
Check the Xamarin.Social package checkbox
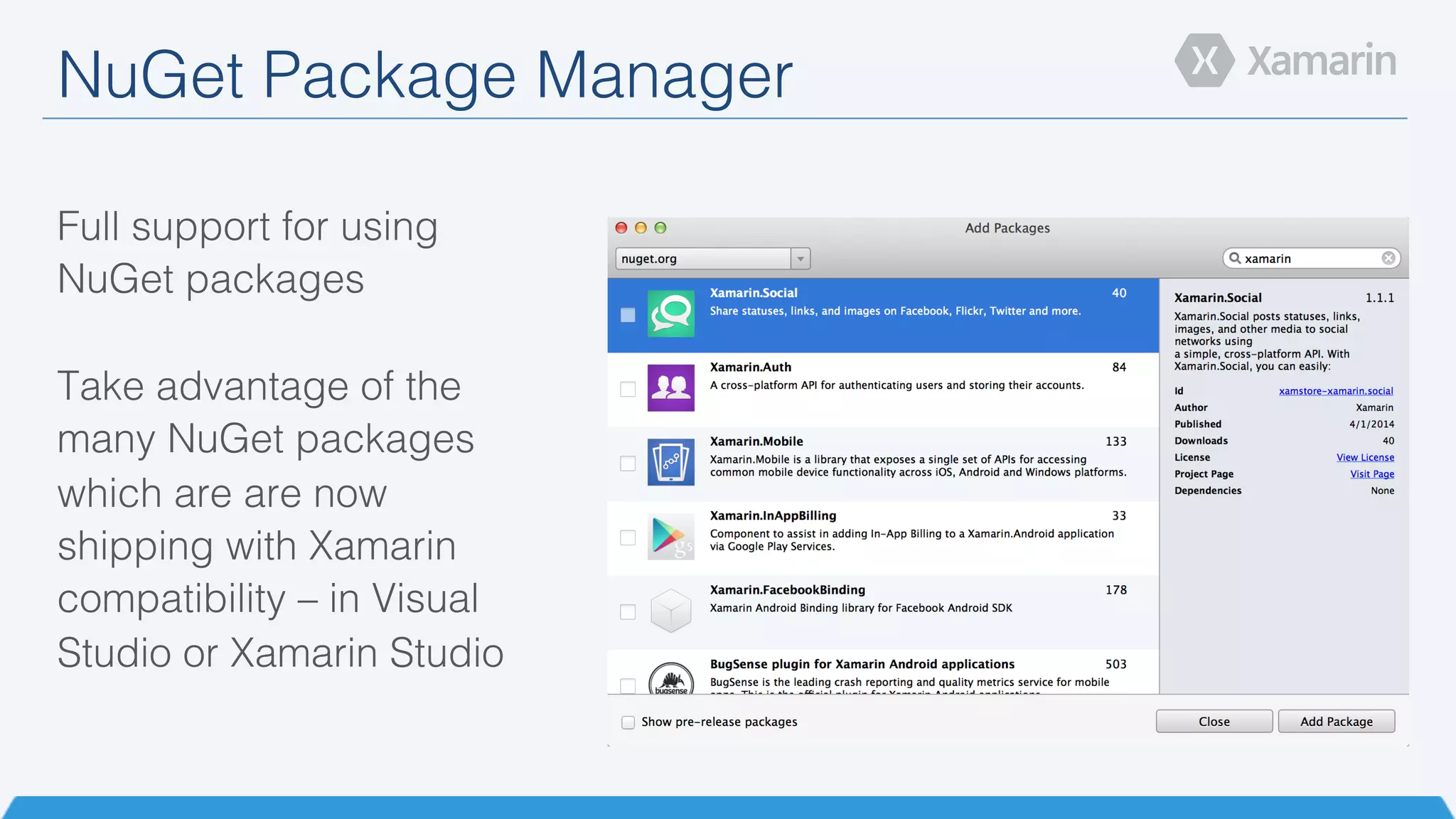click(628, 314)
